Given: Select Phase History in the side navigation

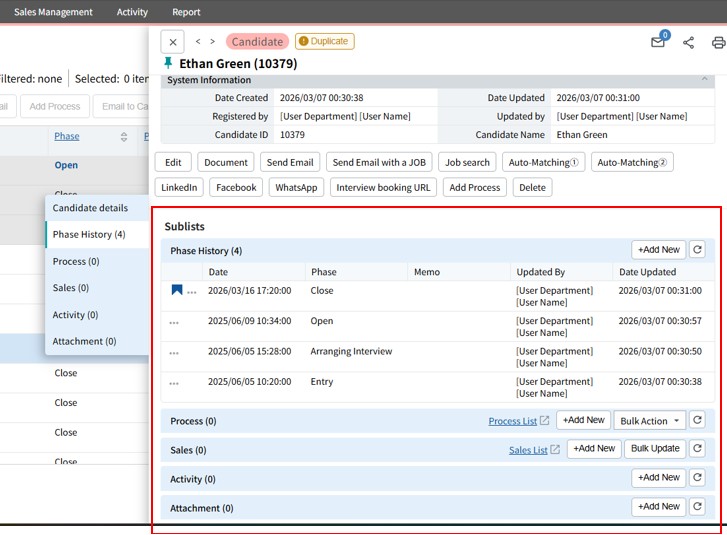Looking at the screenshot, I should pyautogui.click(x=89, y=234).
